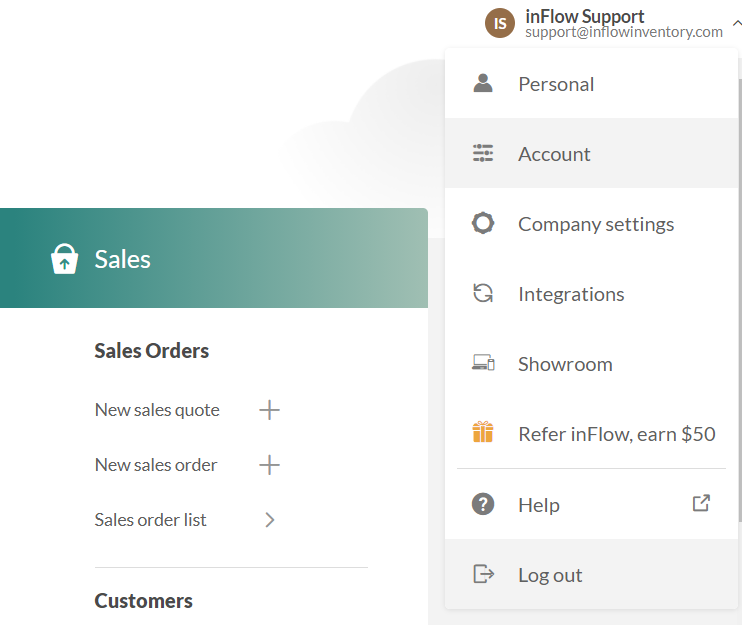Click the Help question mark icon
742x625 pixels.
pyautogui.click(x=483, y=504)
